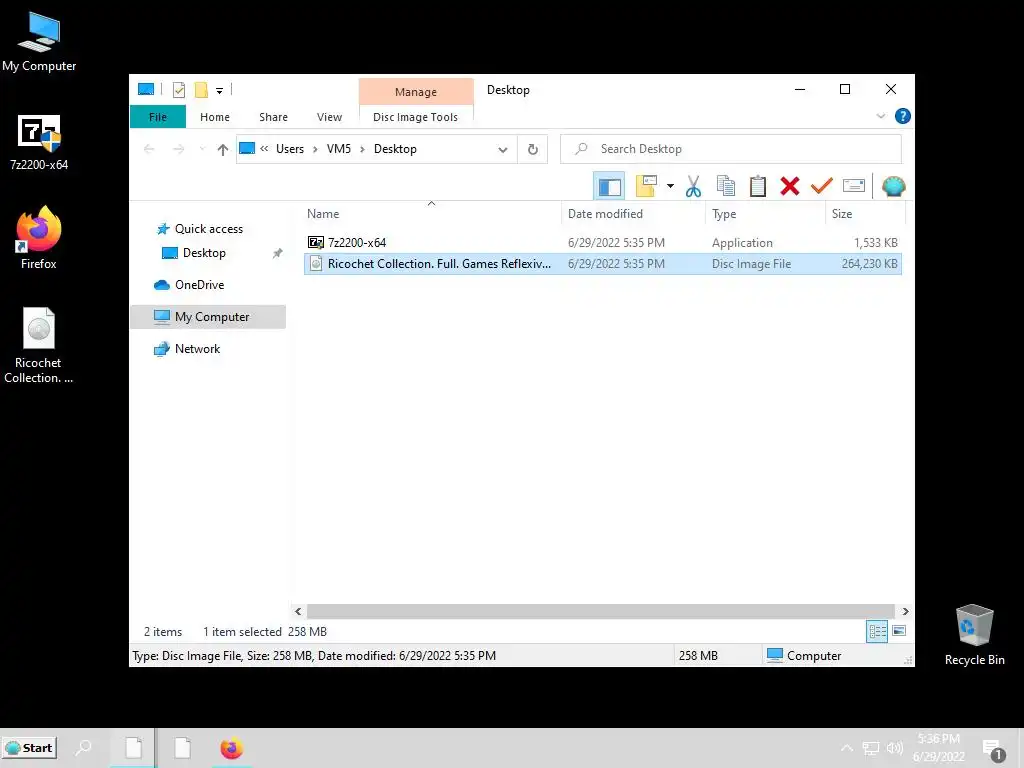The image size is (1024, 768).
Task: Click the pin icon beside Desktop
Action: (278, 253)
